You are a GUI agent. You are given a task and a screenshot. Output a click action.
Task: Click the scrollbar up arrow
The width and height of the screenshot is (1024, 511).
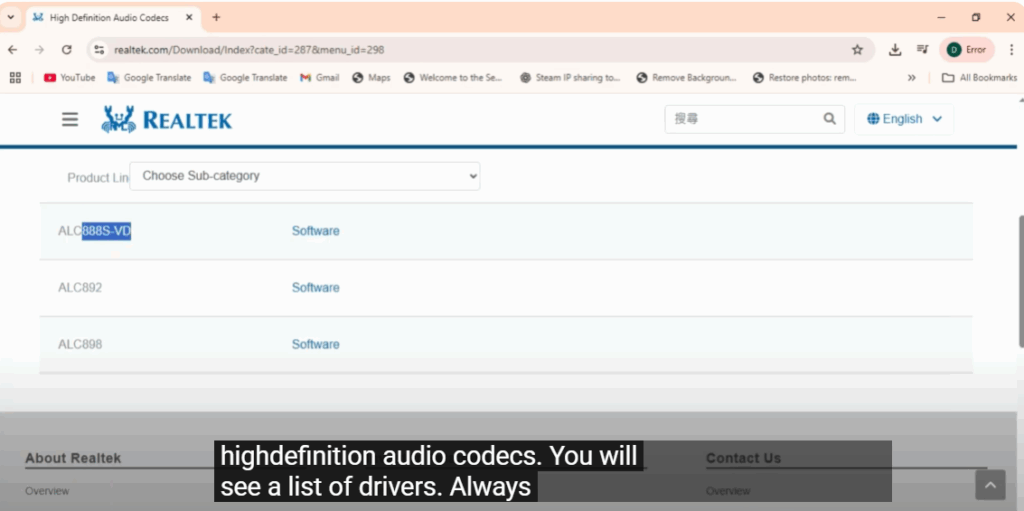pos(1021,100)
